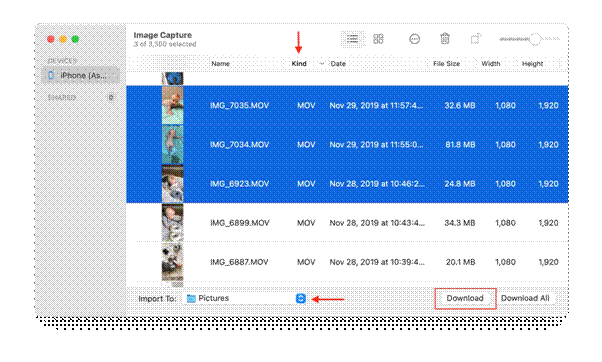602x362 pixels.
Task: Open the more options ellipsis menu
Action: (414, 39)
